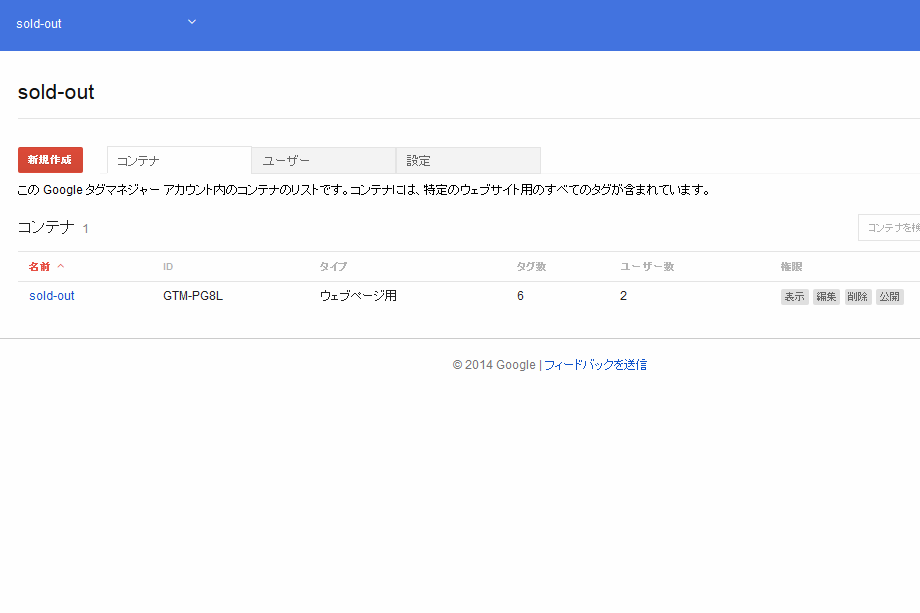This screenshot has width=920, height=613.
Task: Click the sold-out page heading
Action: [56, 93]
